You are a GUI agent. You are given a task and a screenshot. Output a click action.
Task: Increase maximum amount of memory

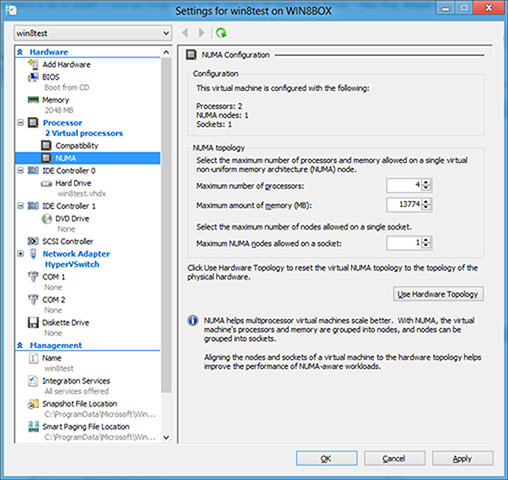pyautogui.click(x=426, y=201)
